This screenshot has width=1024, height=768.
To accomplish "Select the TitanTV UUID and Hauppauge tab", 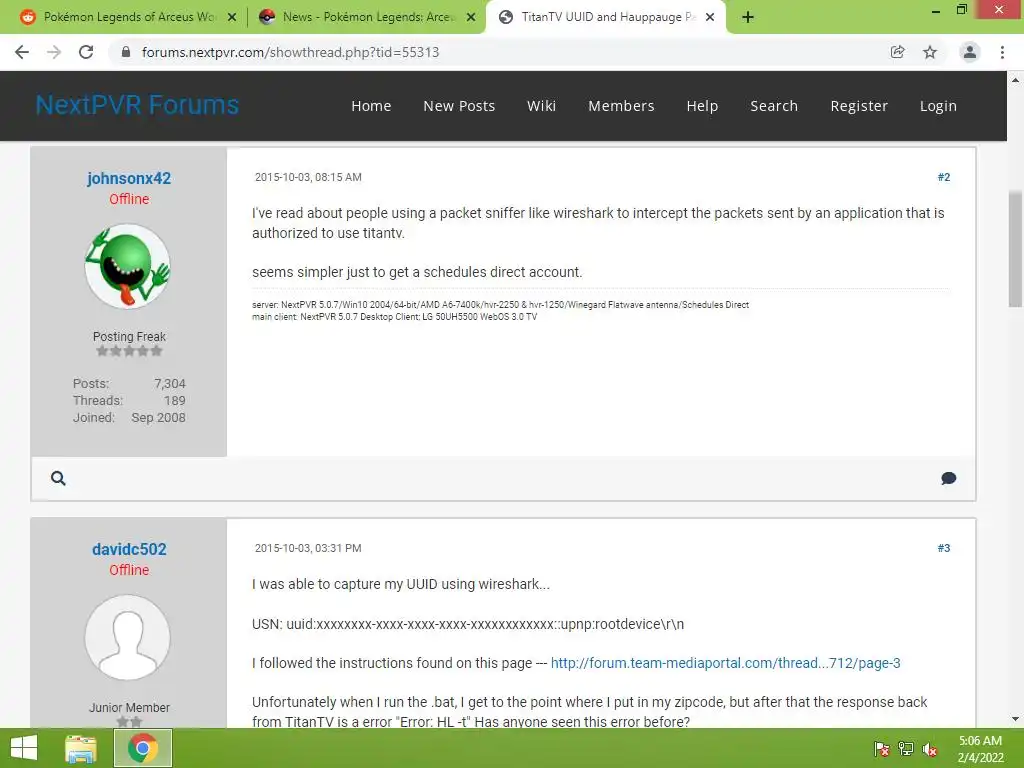I will click(x=604, y=17).
